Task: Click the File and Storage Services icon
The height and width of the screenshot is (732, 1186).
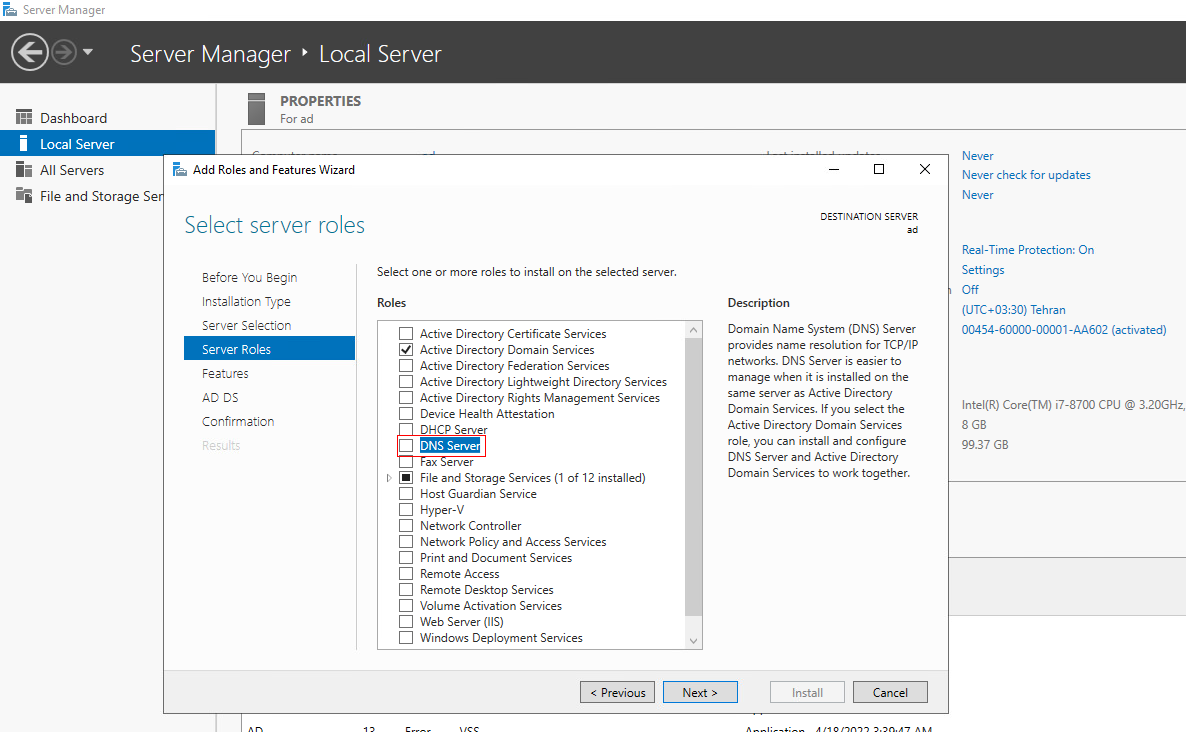Action: [24, 196]
